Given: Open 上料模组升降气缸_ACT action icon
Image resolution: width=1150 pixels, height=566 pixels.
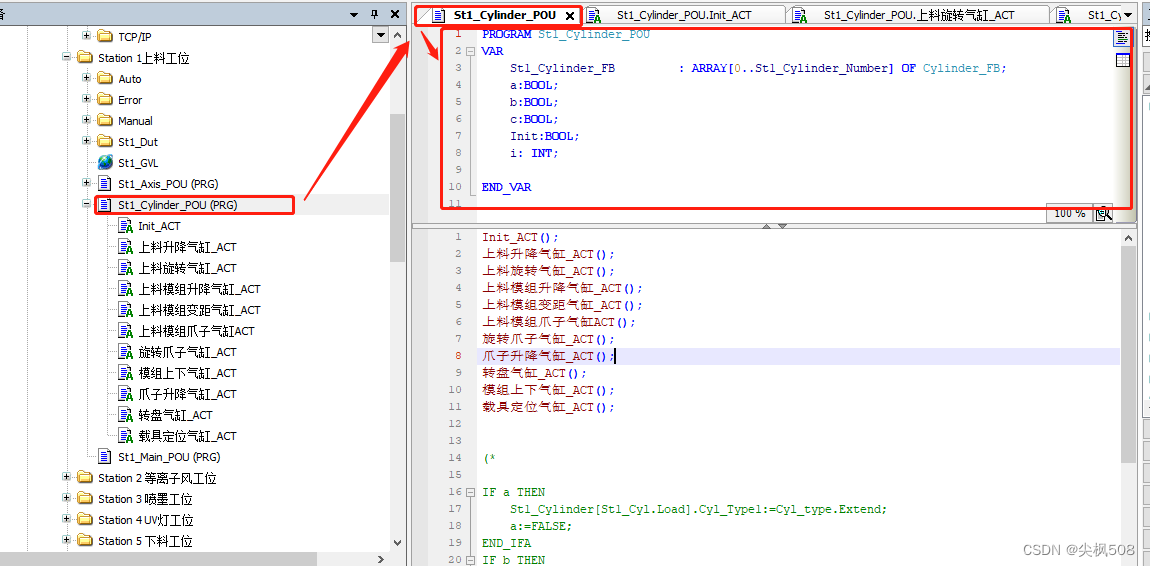Looking at the screenshot, I should click(x=125, y=289).
